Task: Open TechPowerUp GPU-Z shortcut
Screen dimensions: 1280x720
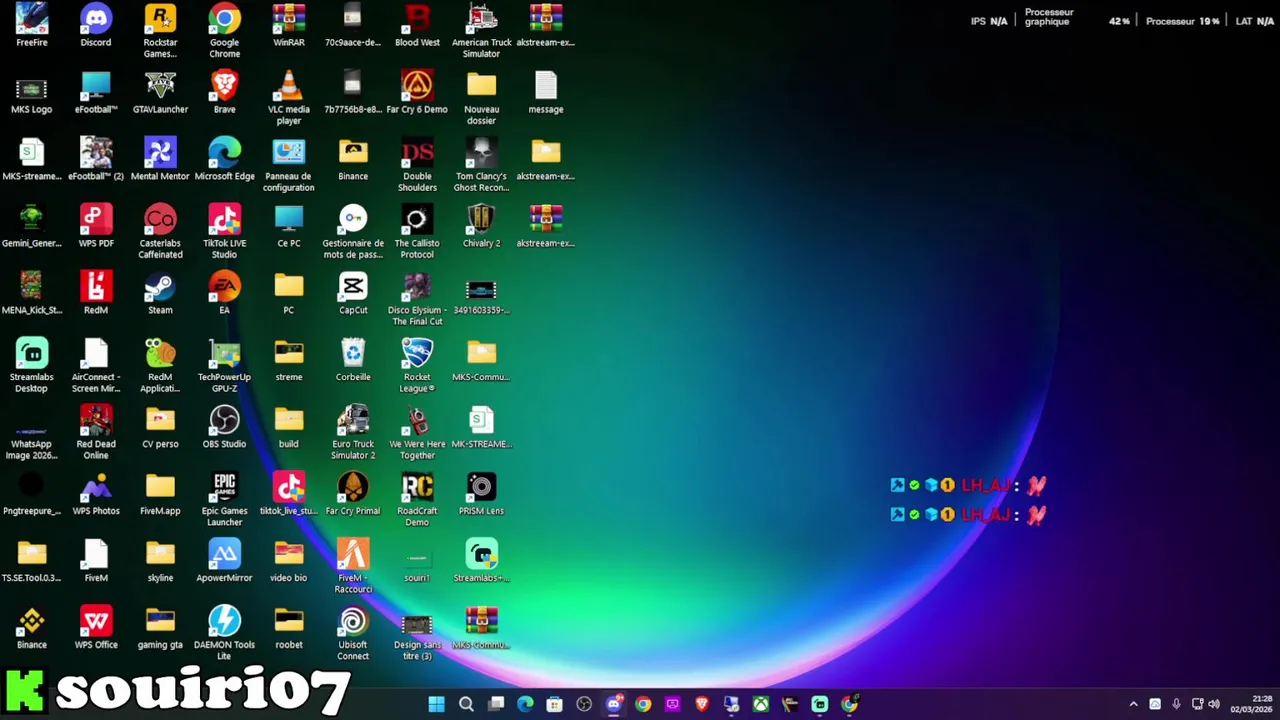Action: tap(224, 366)
